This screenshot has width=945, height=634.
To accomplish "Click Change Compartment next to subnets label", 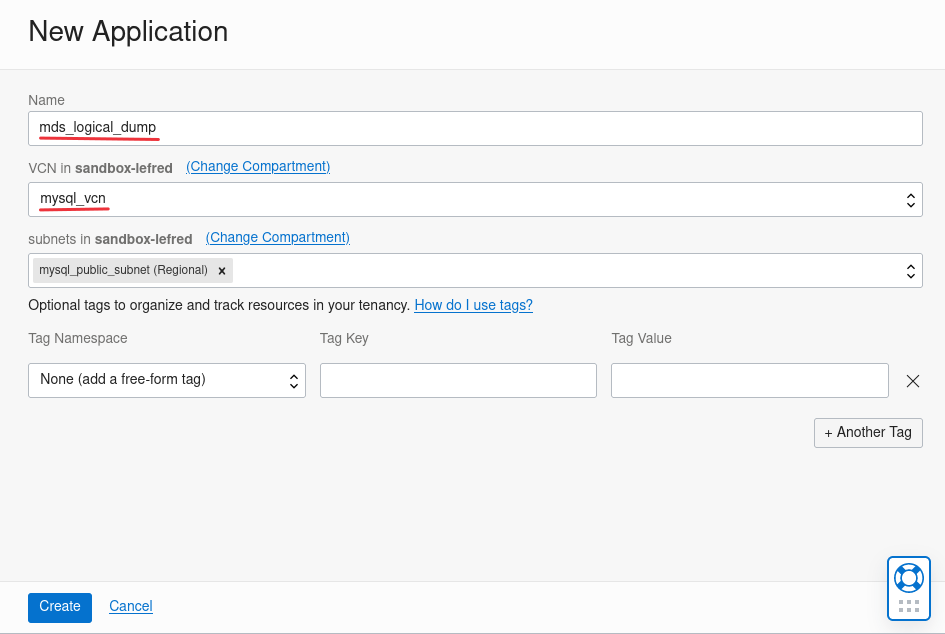I will (277, 237).
